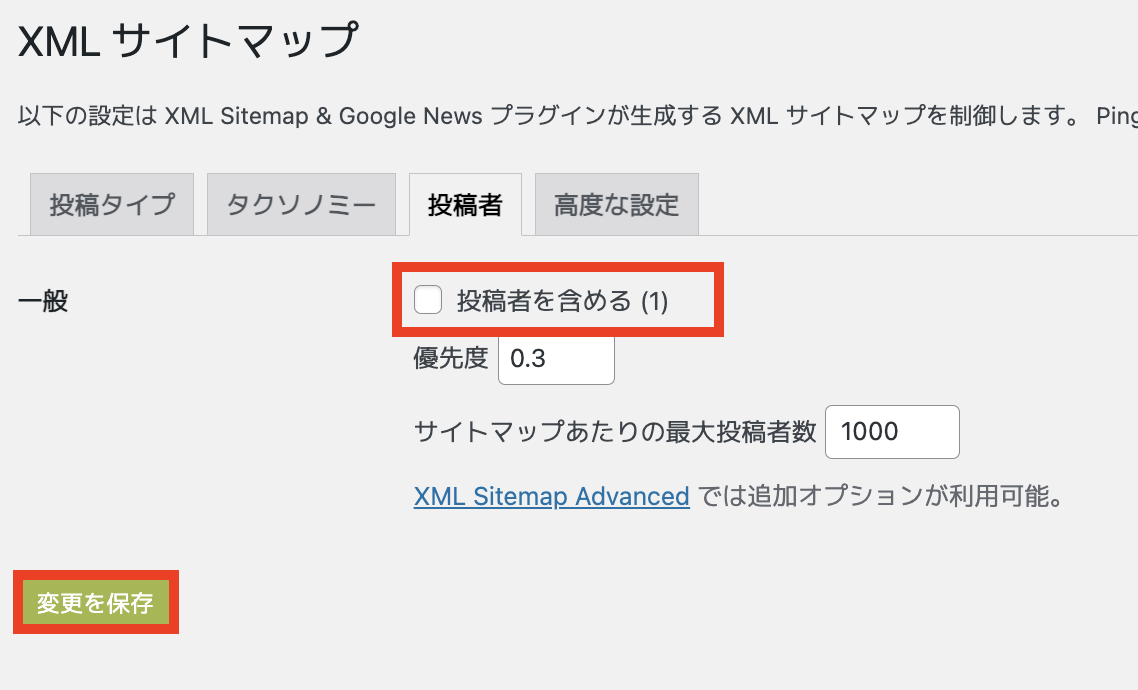Save settings with 変更を保存 button

[96, 602]
